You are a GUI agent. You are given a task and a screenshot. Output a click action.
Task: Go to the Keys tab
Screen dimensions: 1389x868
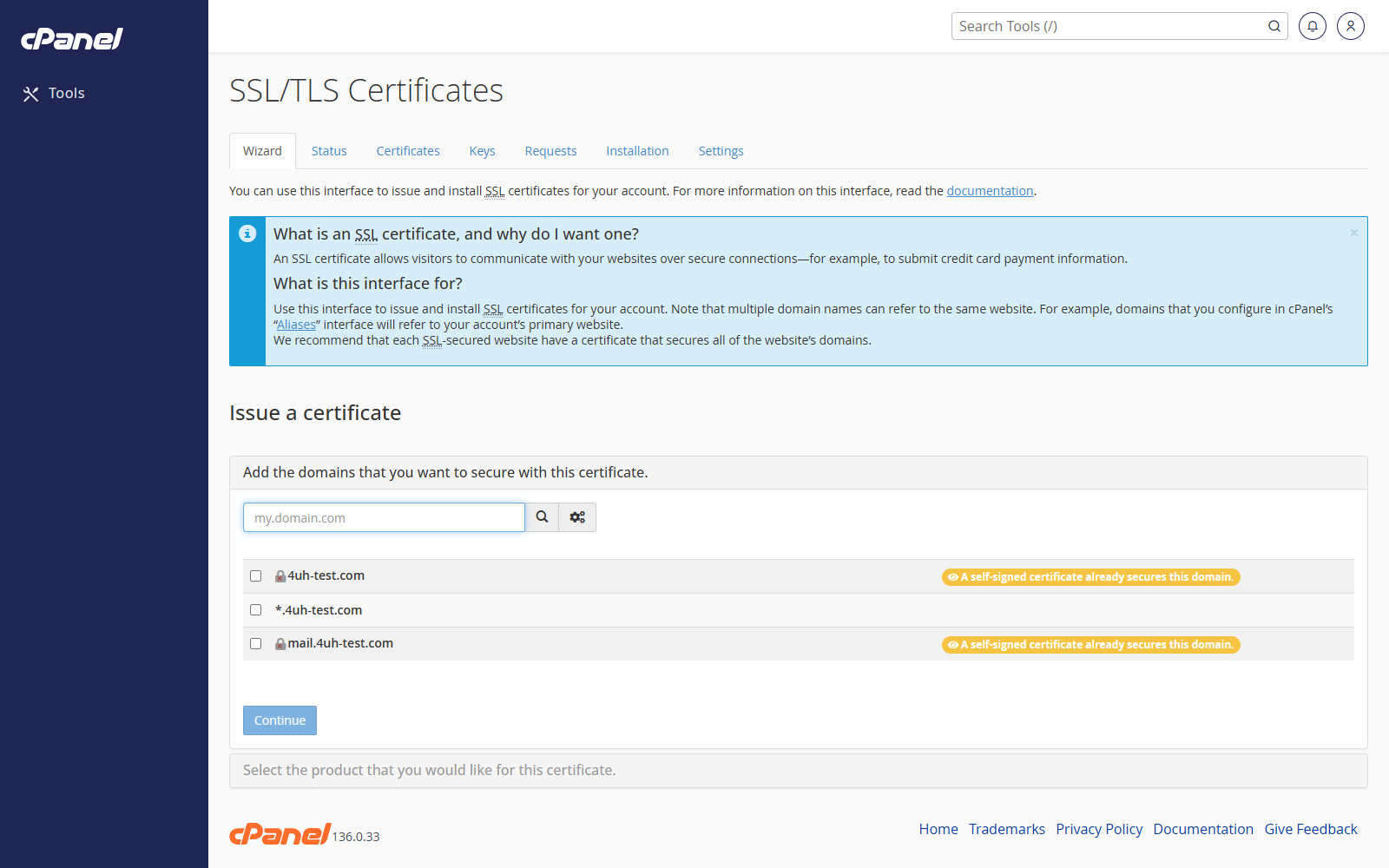pyautogui.click(x=482, y=151)
